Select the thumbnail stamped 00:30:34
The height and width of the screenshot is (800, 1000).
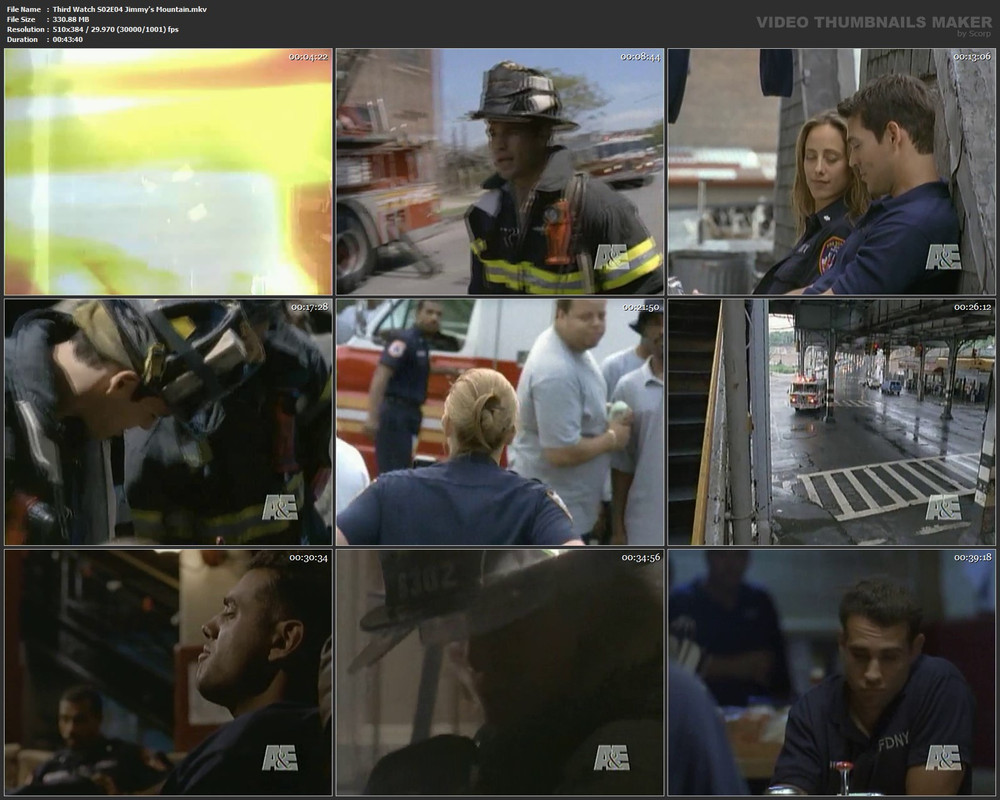coord(168,673)
